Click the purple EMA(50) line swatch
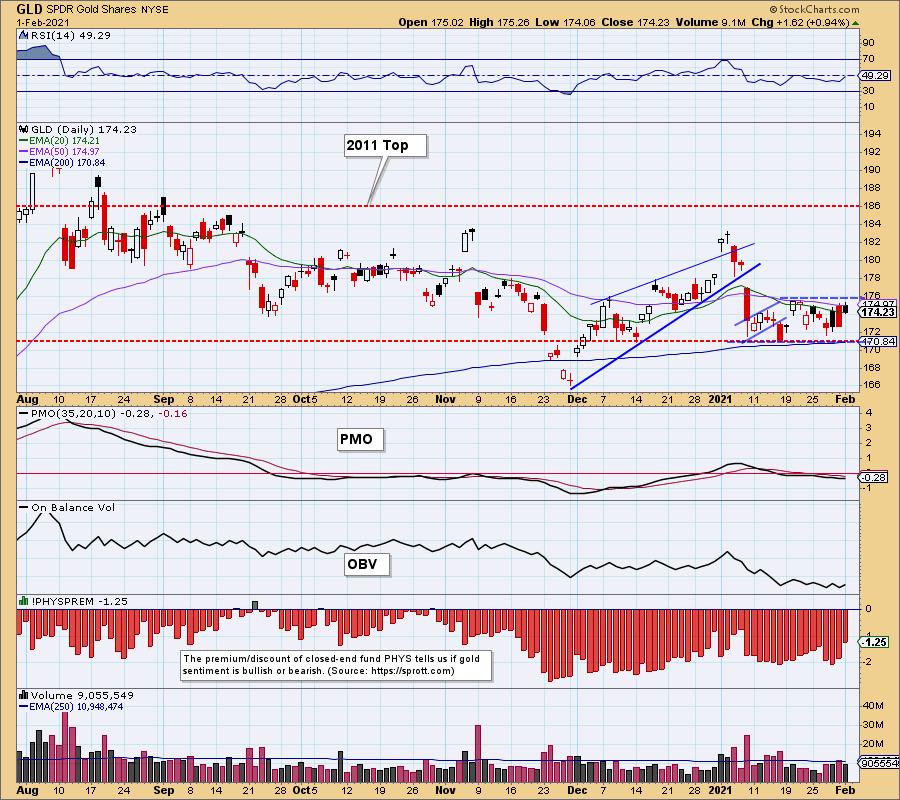900x800 pixels. click(x=24, y=152)
